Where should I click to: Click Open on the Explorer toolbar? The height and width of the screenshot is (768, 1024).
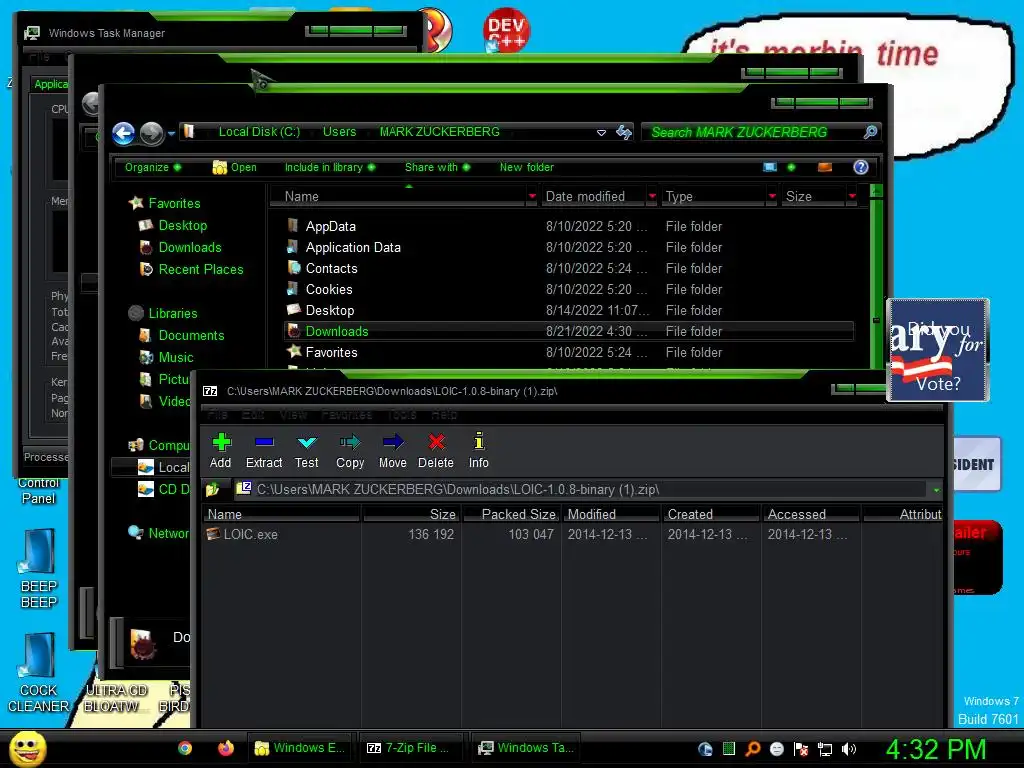234,167
